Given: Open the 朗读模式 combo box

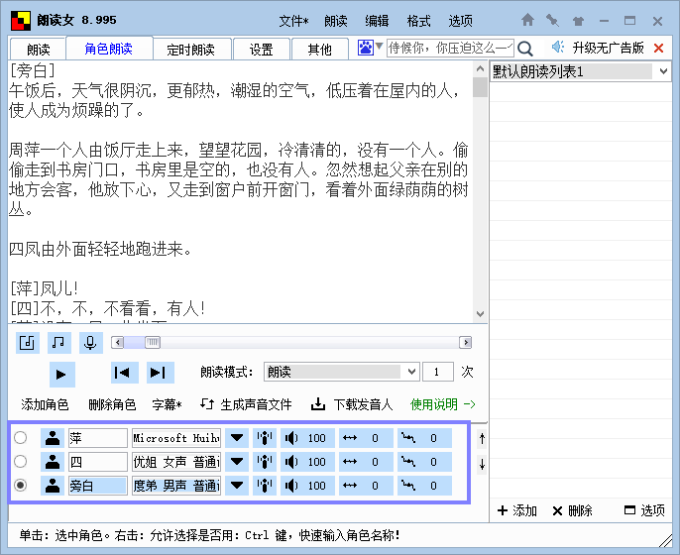Looking at the screenshot, I should coord(341,372).
